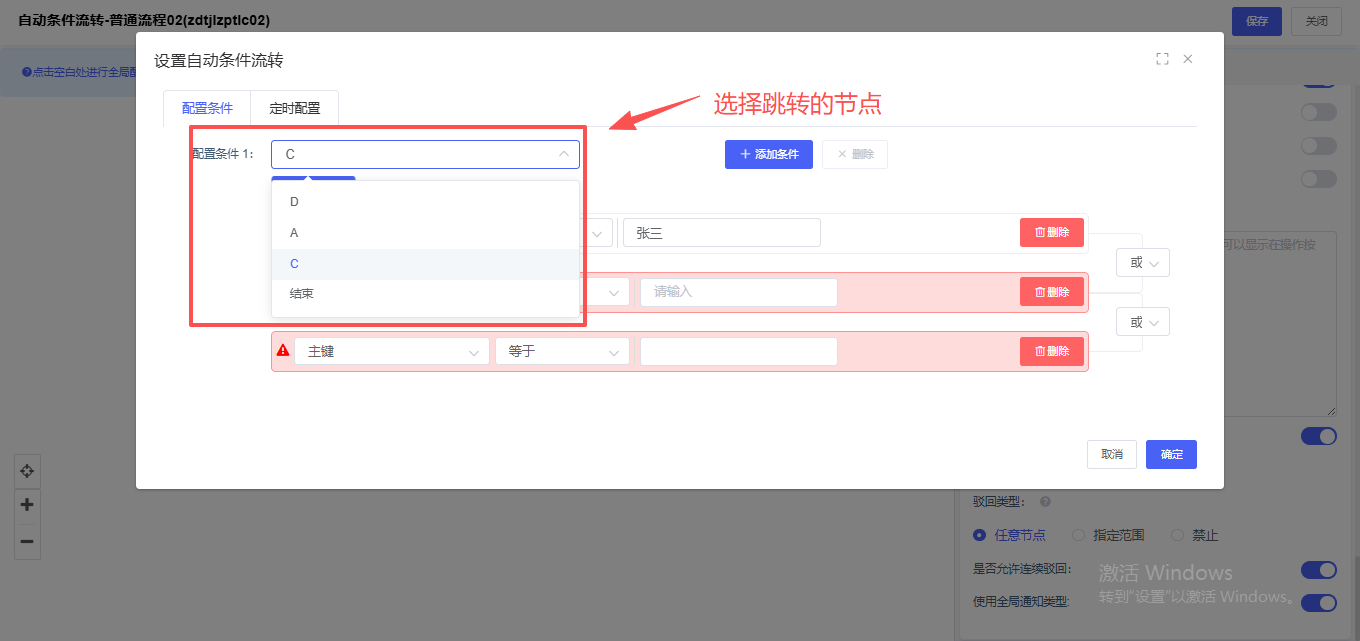Click the 添加条件 button
Screen dimensions: 1360x641
tap(768, 154)
